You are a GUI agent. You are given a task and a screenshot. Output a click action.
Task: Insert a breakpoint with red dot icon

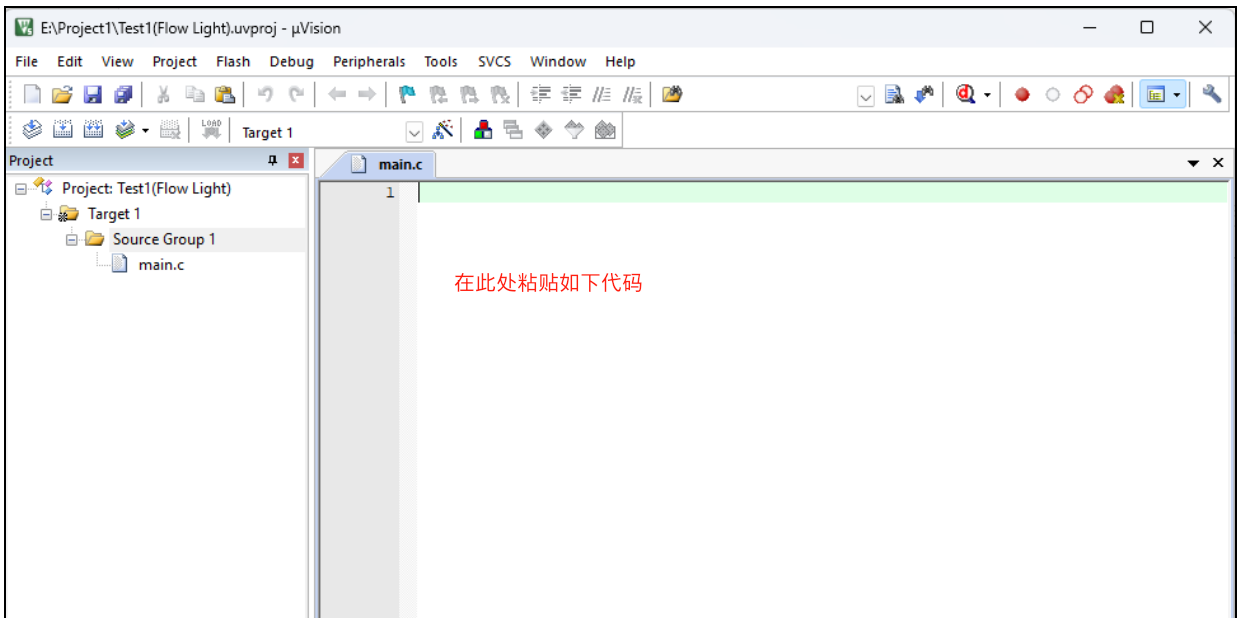(1021, 95)
